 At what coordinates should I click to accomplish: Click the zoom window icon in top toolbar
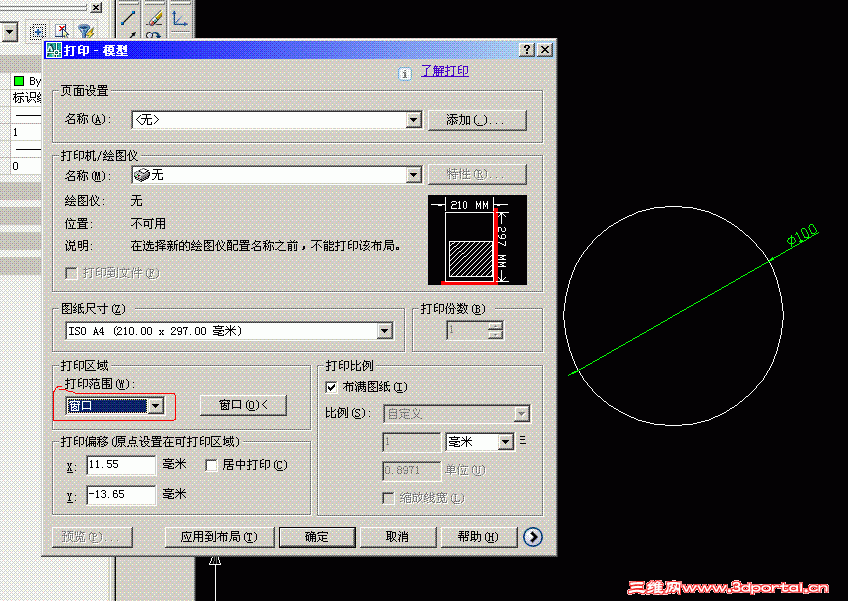tap(38, 32)
